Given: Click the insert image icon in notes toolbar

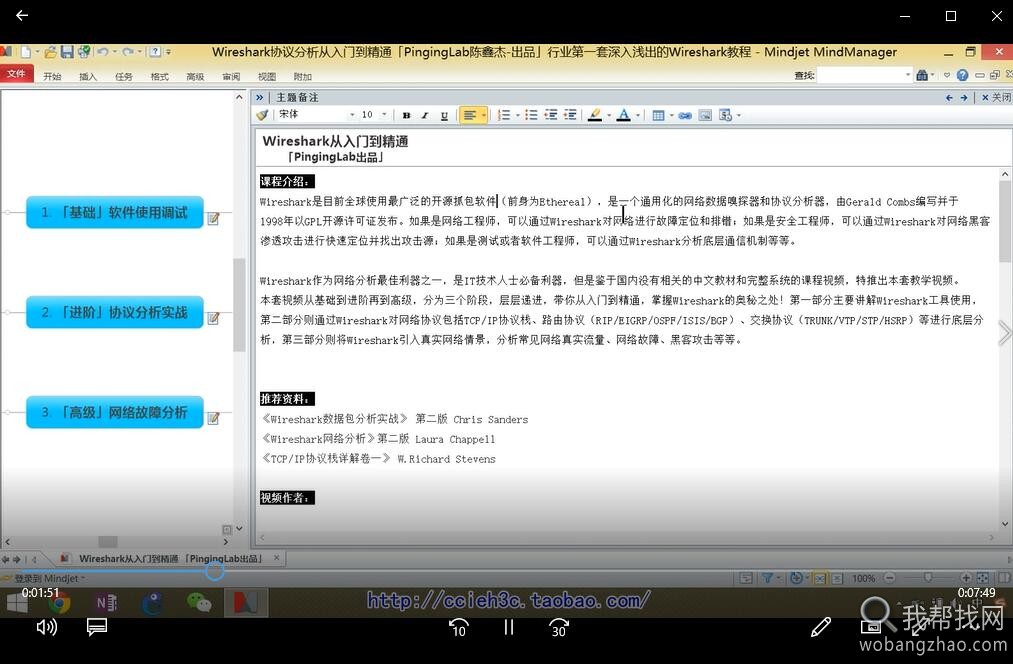Looking at the screenshot, I should point(705,116).
